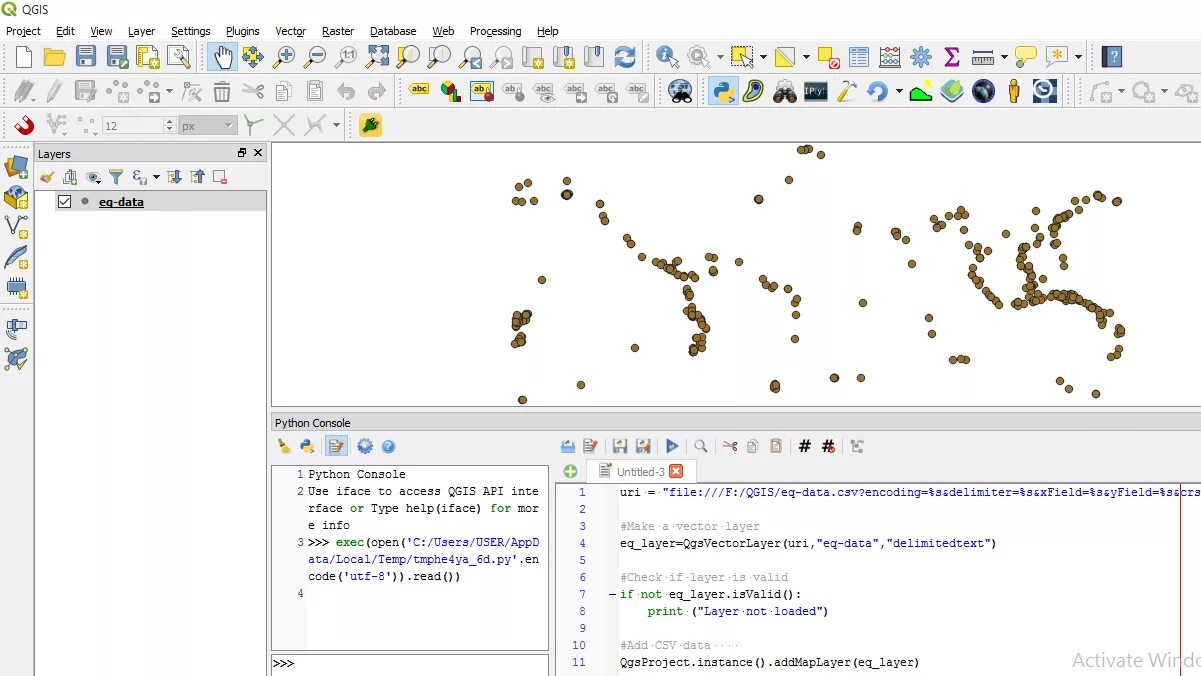Click the Open Layer Styling panel brush icon
This screenshot has width=1201, height=676.
pyautogui.click(x=46, y=177)
